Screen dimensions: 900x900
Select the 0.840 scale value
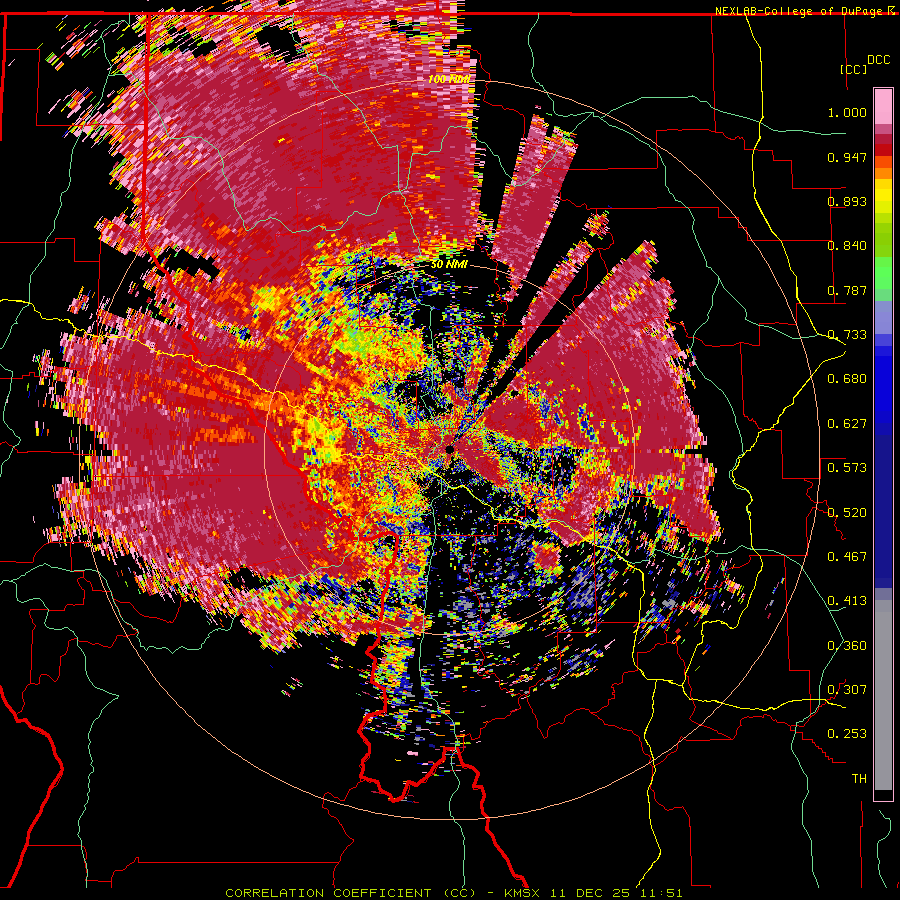point(847,246)
